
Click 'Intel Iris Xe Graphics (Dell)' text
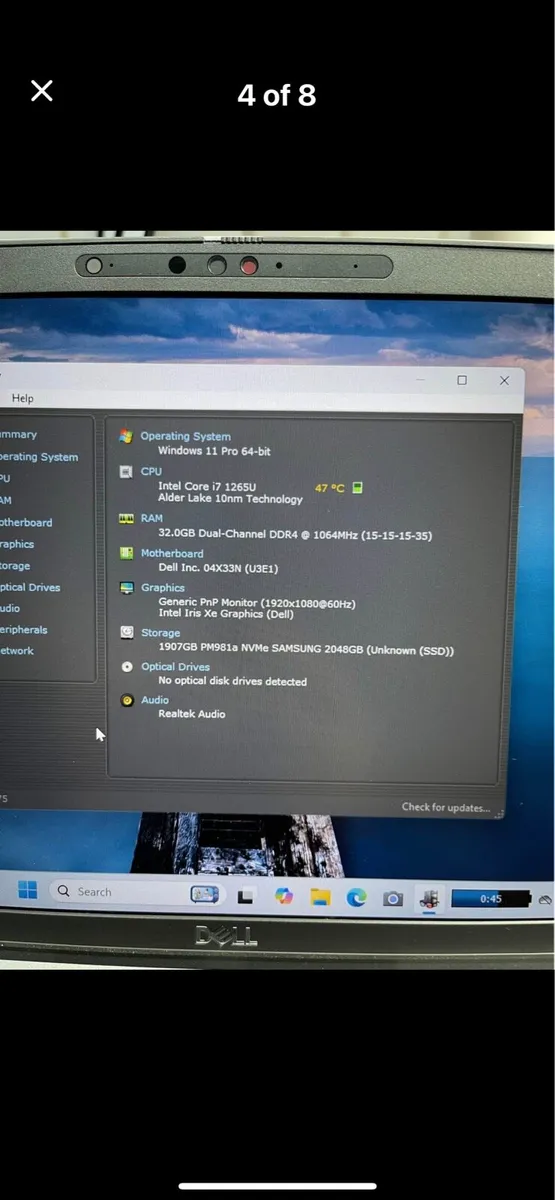click(x=226, y=614)
